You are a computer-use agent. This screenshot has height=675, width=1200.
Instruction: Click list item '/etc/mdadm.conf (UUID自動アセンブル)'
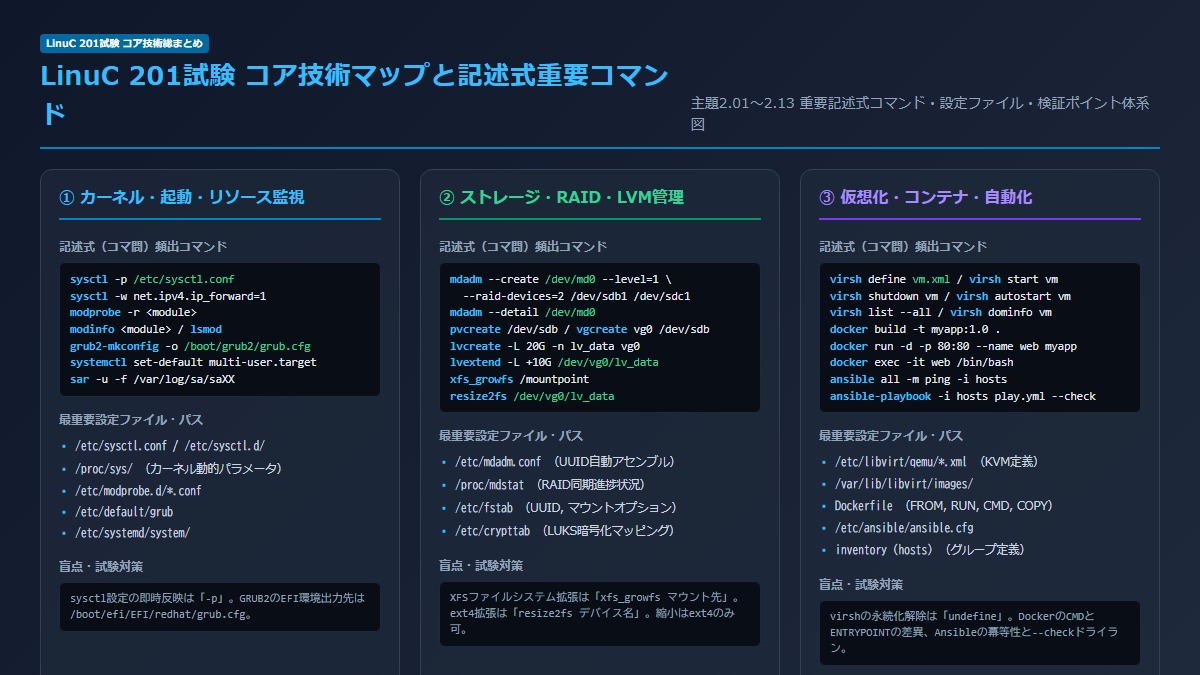[565, 462]
